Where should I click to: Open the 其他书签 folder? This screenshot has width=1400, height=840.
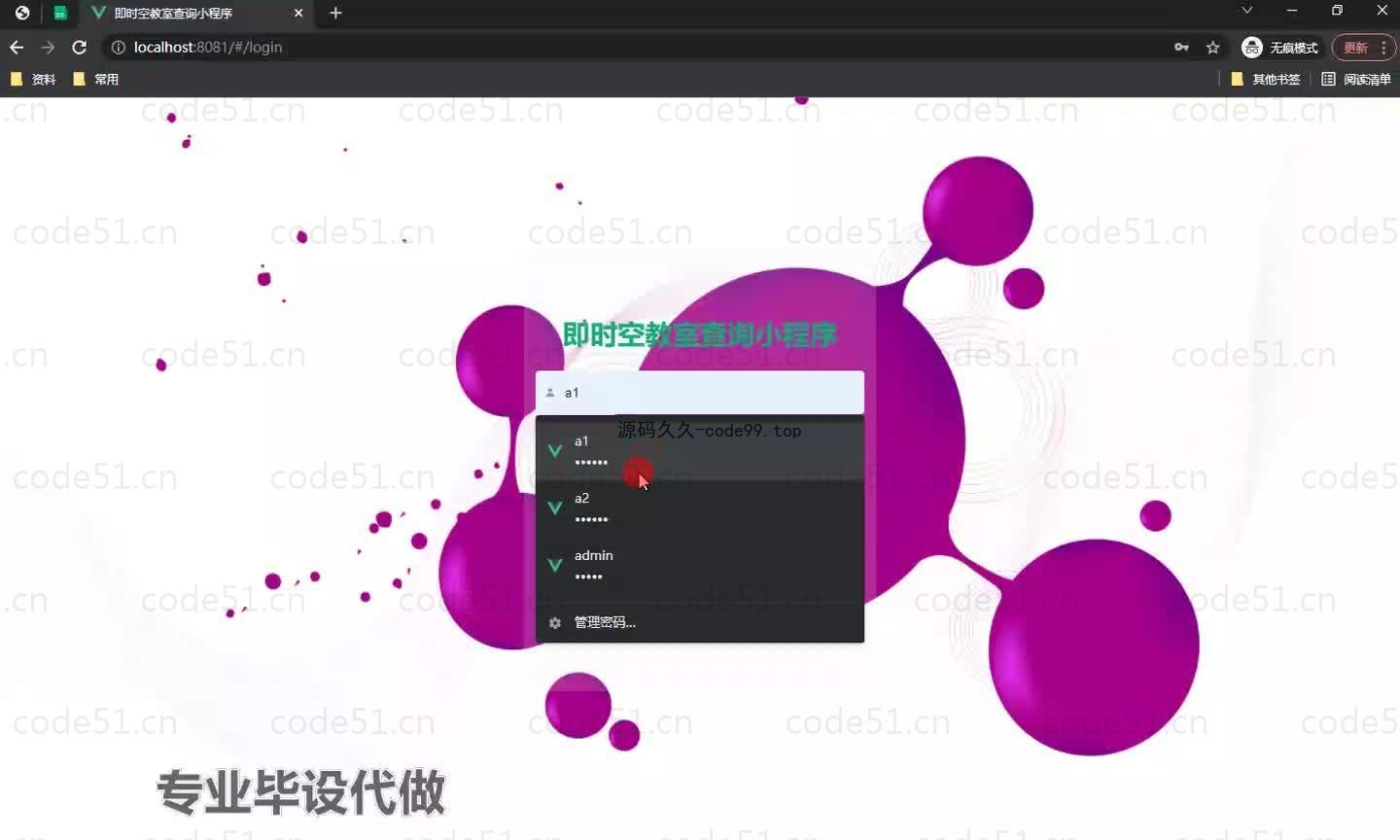(1266, 79)
